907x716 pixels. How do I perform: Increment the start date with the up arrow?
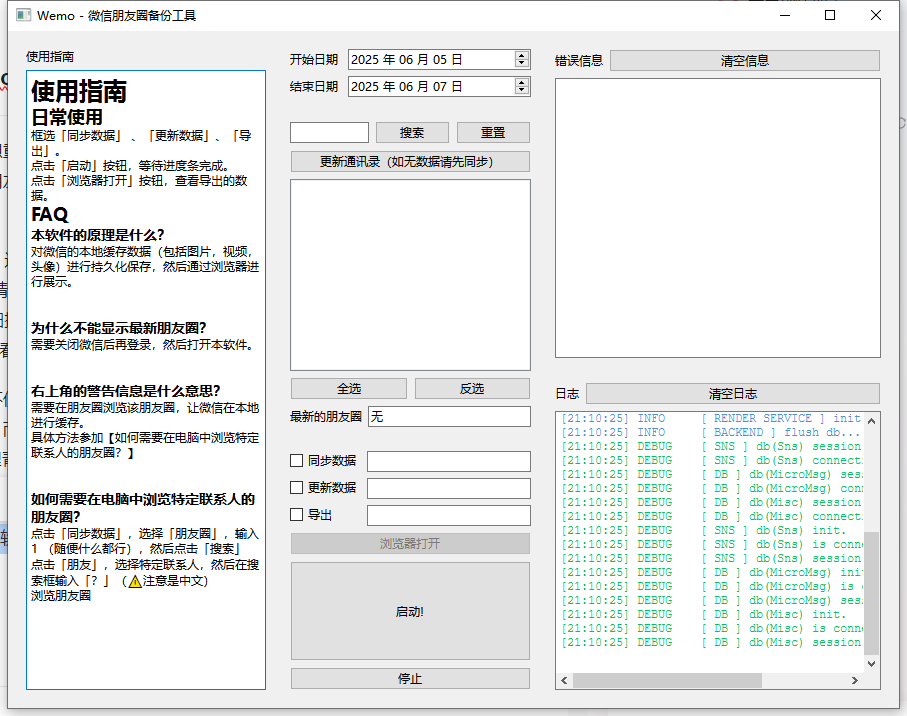coord(521,56)
